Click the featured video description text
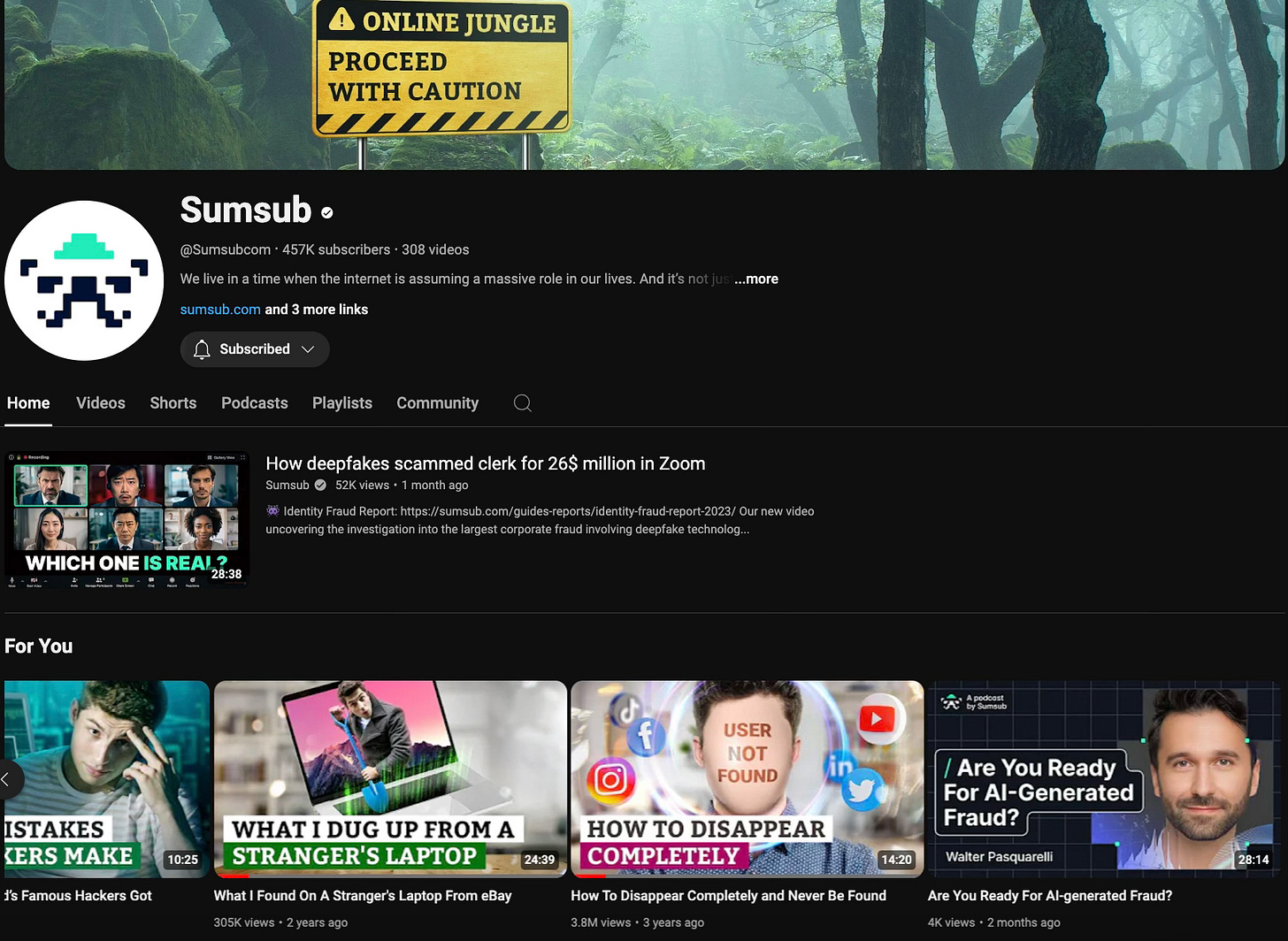The width and height of the screenshot is (1288, 941). pyautogui.click(x=540, y=520)
